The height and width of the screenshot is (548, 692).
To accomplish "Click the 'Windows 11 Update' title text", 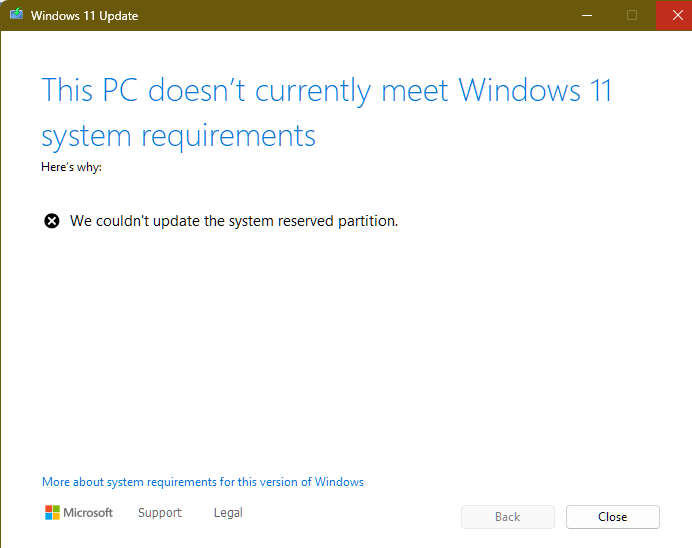I will (x=84, y=16).
